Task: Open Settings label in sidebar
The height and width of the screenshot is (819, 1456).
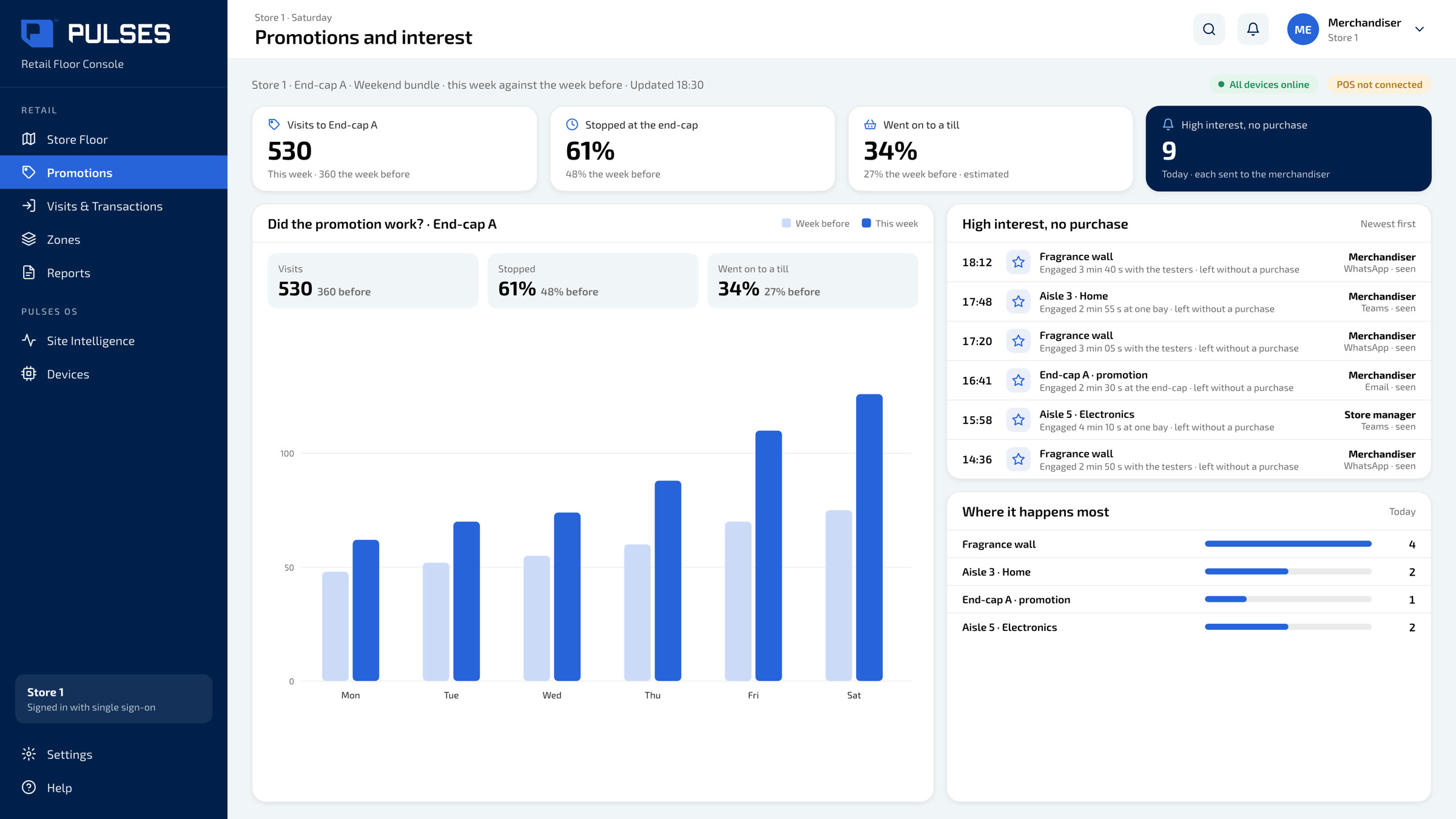Action: [x=70, y=755]
